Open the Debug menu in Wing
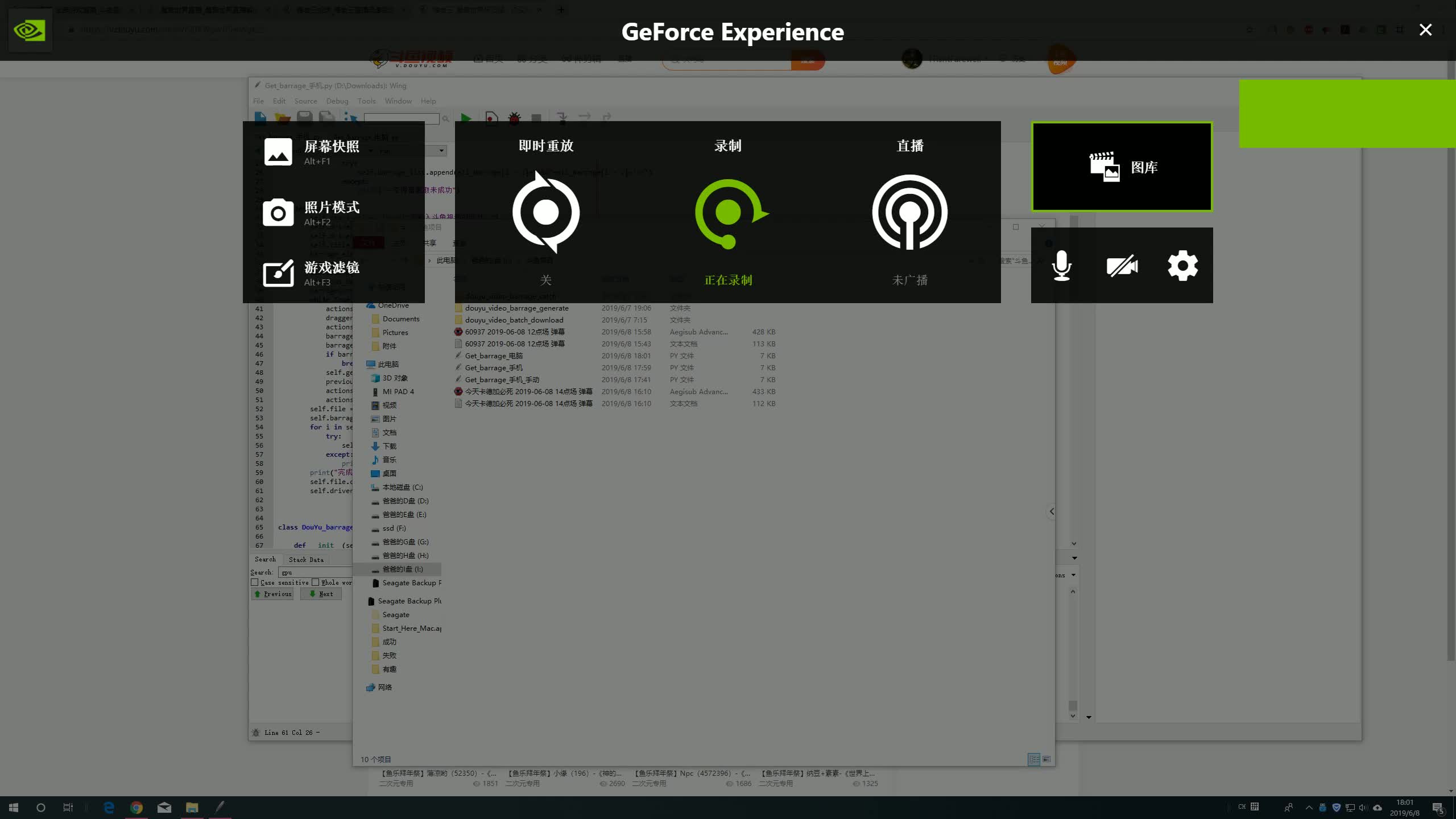The height and width of the screenshot is (819, 1456). pos(337,101)
